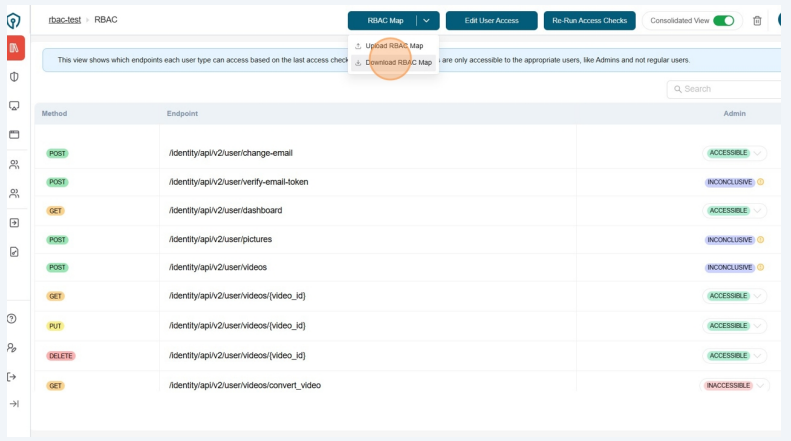The height and width of the screenshot is (441, 791).
Task: Expand sidebar using the arrow-to-bar icon
Action: pos(14,404)
